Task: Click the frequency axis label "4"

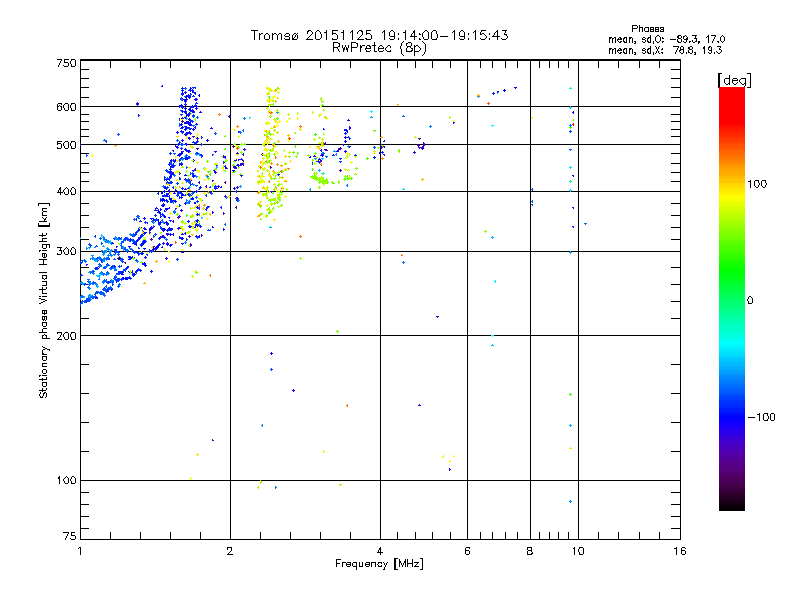Action: point(380,551)
